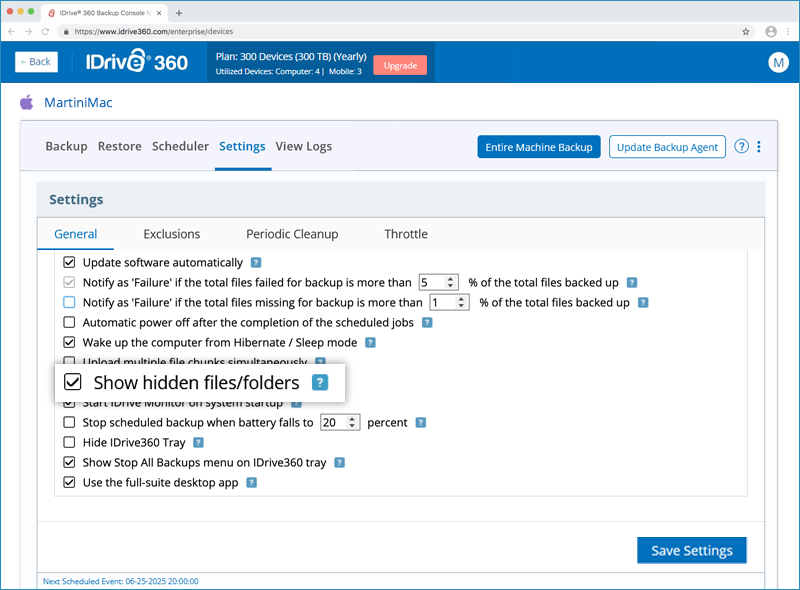
Task: Uncheck Use the full-suite desktop app
Action: click(x=69, y=482)
